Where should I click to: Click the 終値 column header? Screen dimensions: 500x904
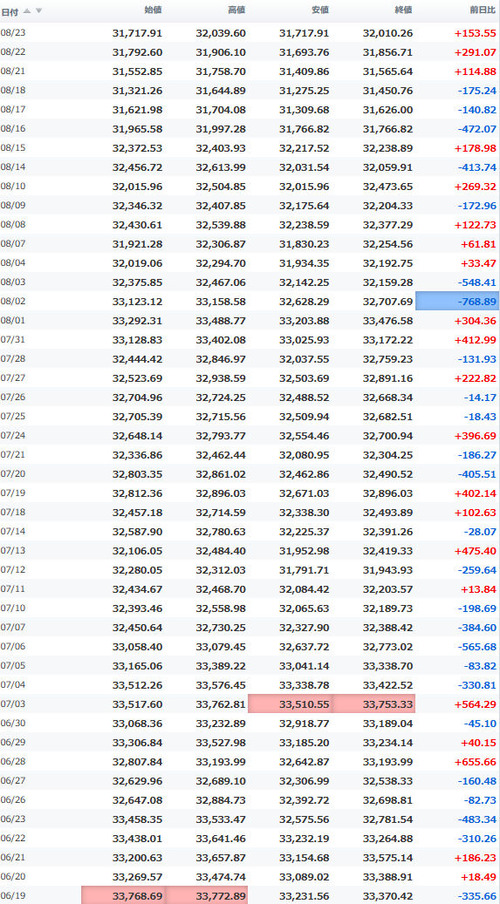(404, 10)
